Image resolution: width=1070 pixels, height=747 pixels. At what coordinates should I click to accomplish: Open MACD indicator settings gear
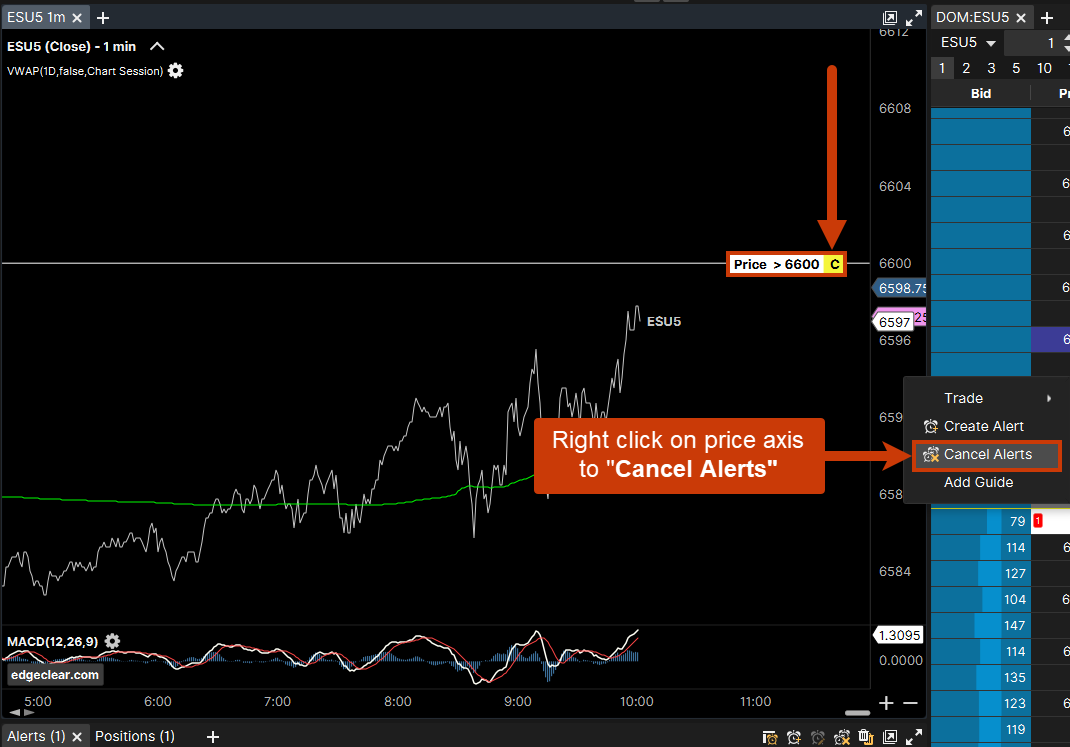112,641
